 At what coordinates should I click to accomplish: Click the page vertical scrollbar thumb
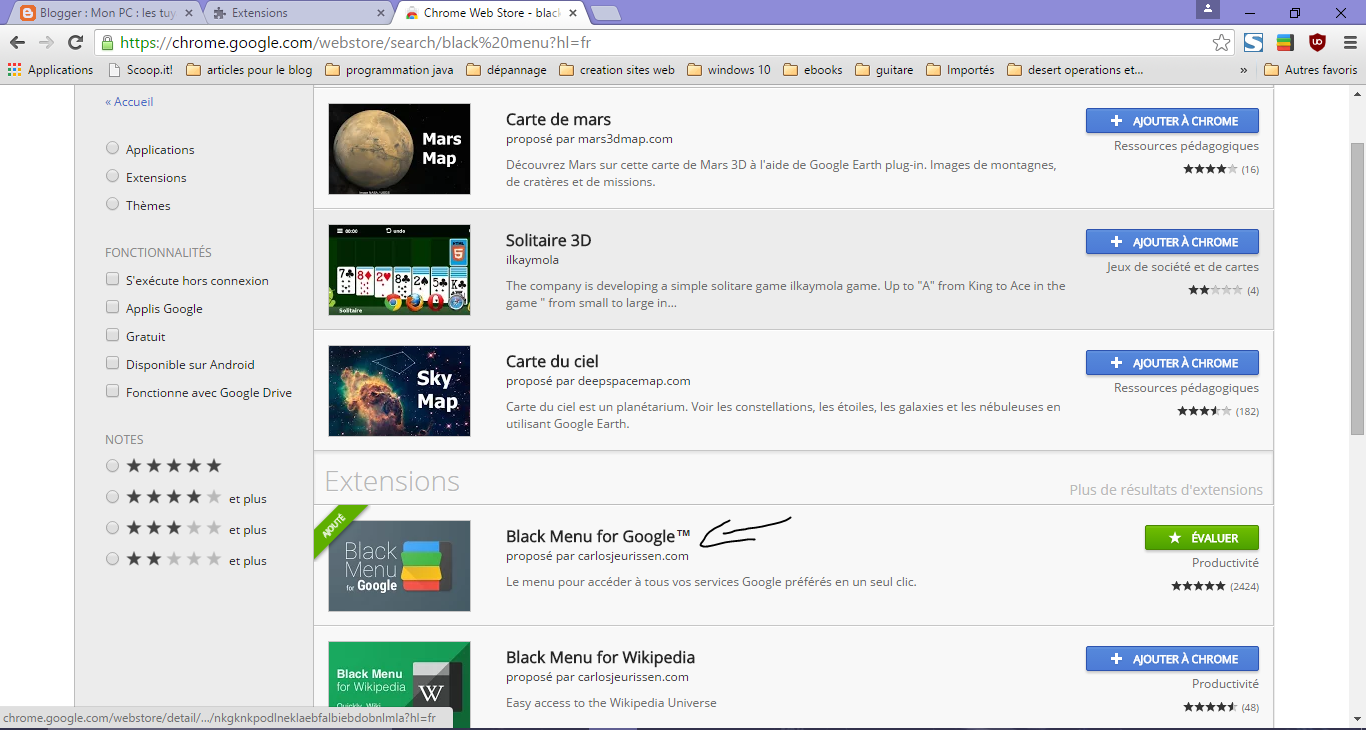coord(1357,288)
